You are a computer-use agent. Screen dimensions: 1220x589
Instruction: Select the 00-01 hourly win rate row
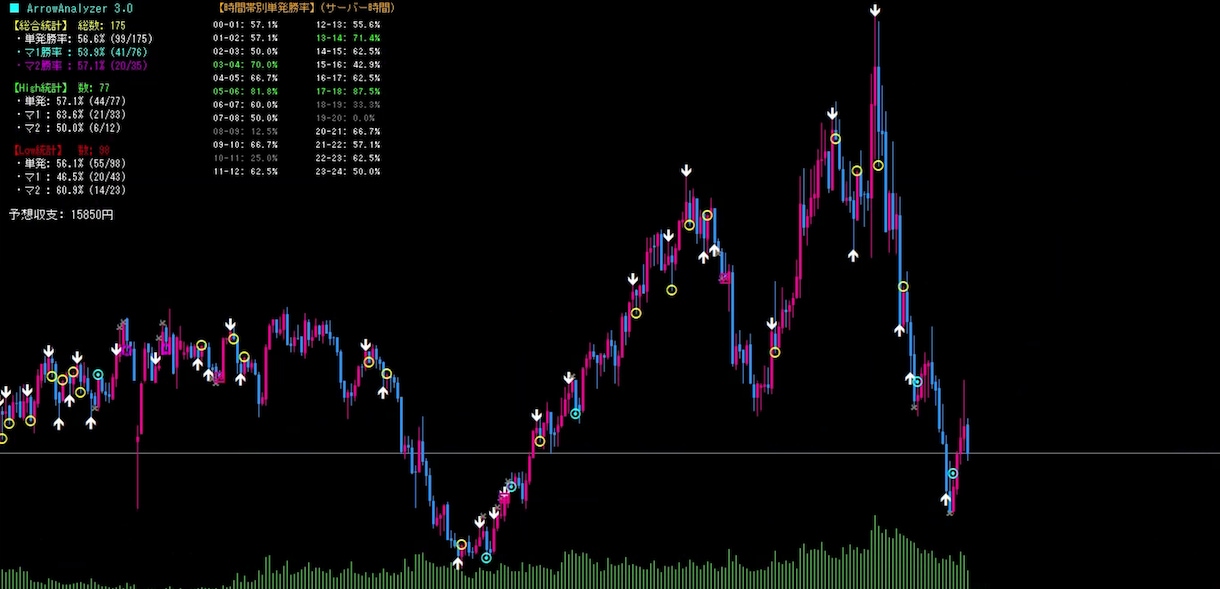[x=246, y=24]
